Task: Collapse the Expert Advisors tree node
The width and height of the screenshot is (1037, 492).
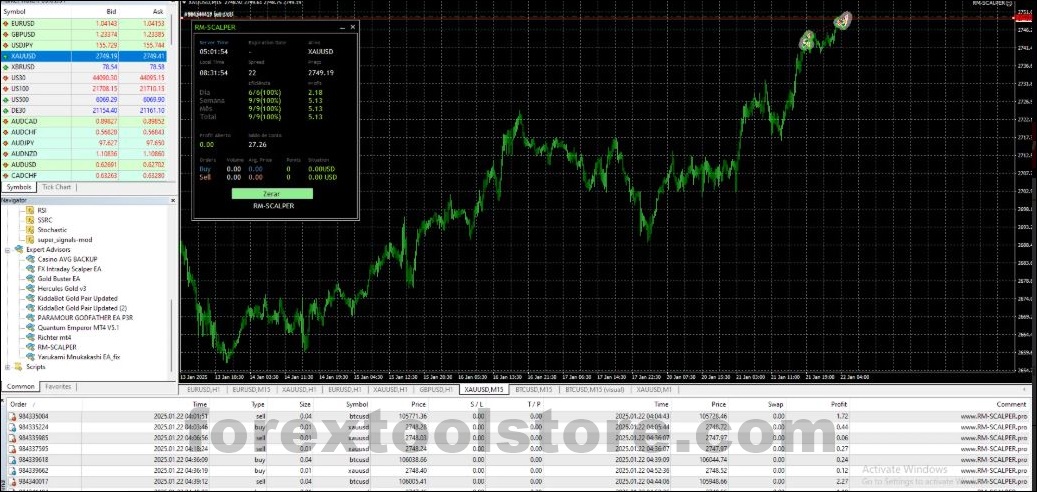Action: pos(7,250)
